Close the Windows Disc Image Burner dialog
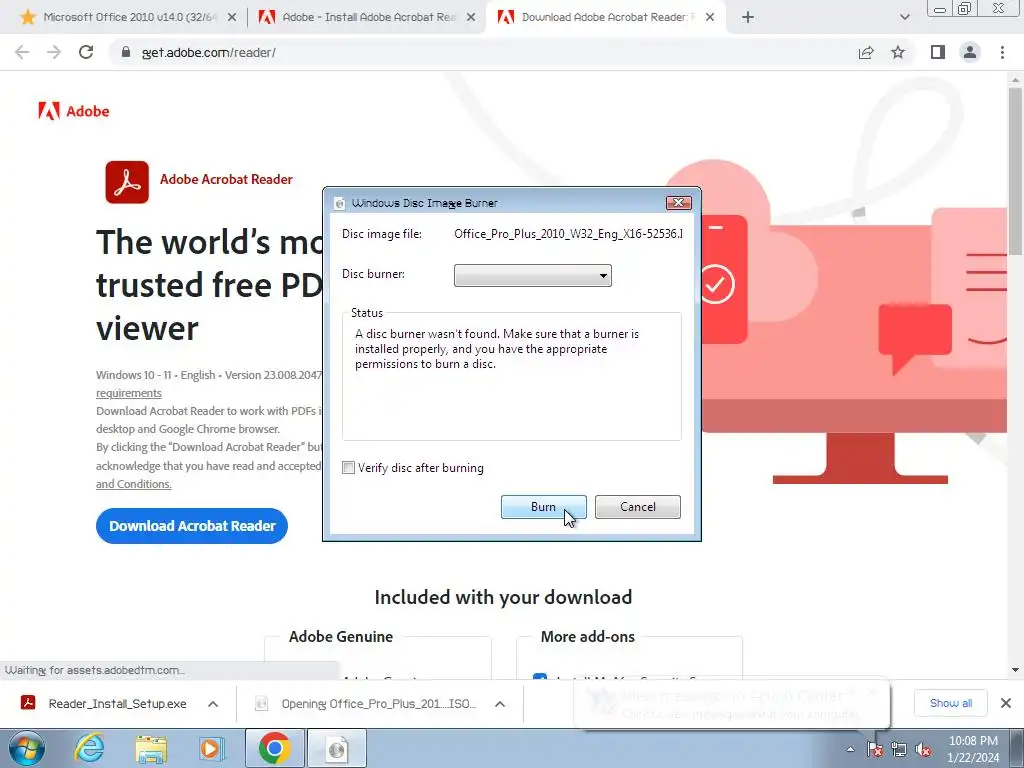This screenshot has height=768, width=1024. coord(679,203)
